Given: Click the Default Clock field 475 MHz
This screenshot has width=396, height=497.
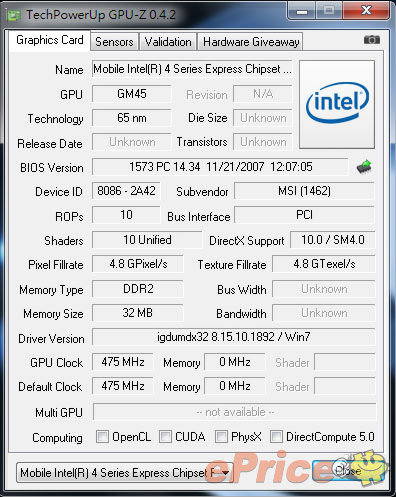Looking at the screenshot, I should tap(123, 386).
